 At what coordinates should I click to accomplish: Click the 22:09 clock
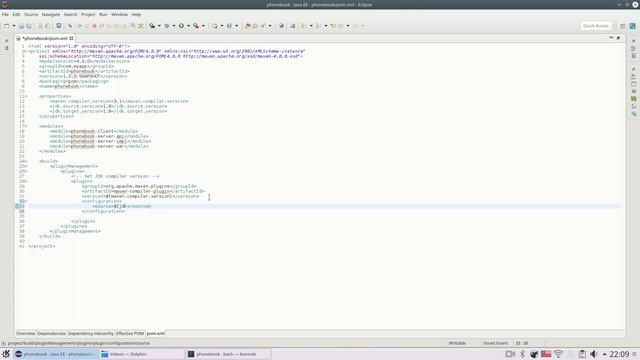point(619,354)
